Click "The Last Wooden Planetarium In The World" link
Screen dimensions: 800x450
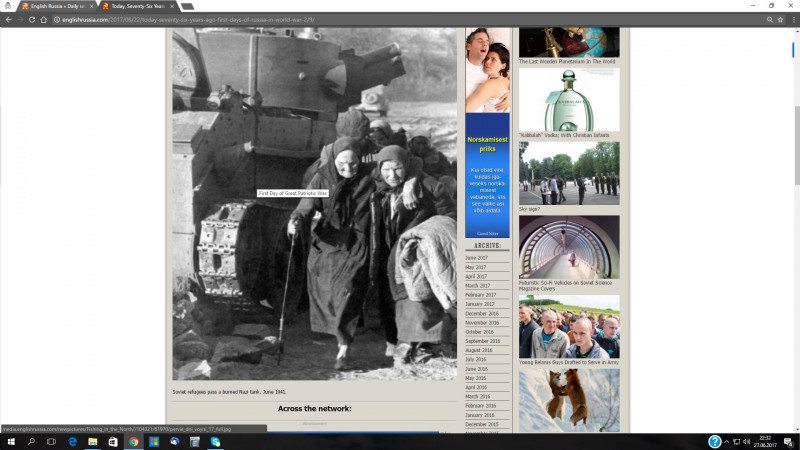tap(568, 61)
